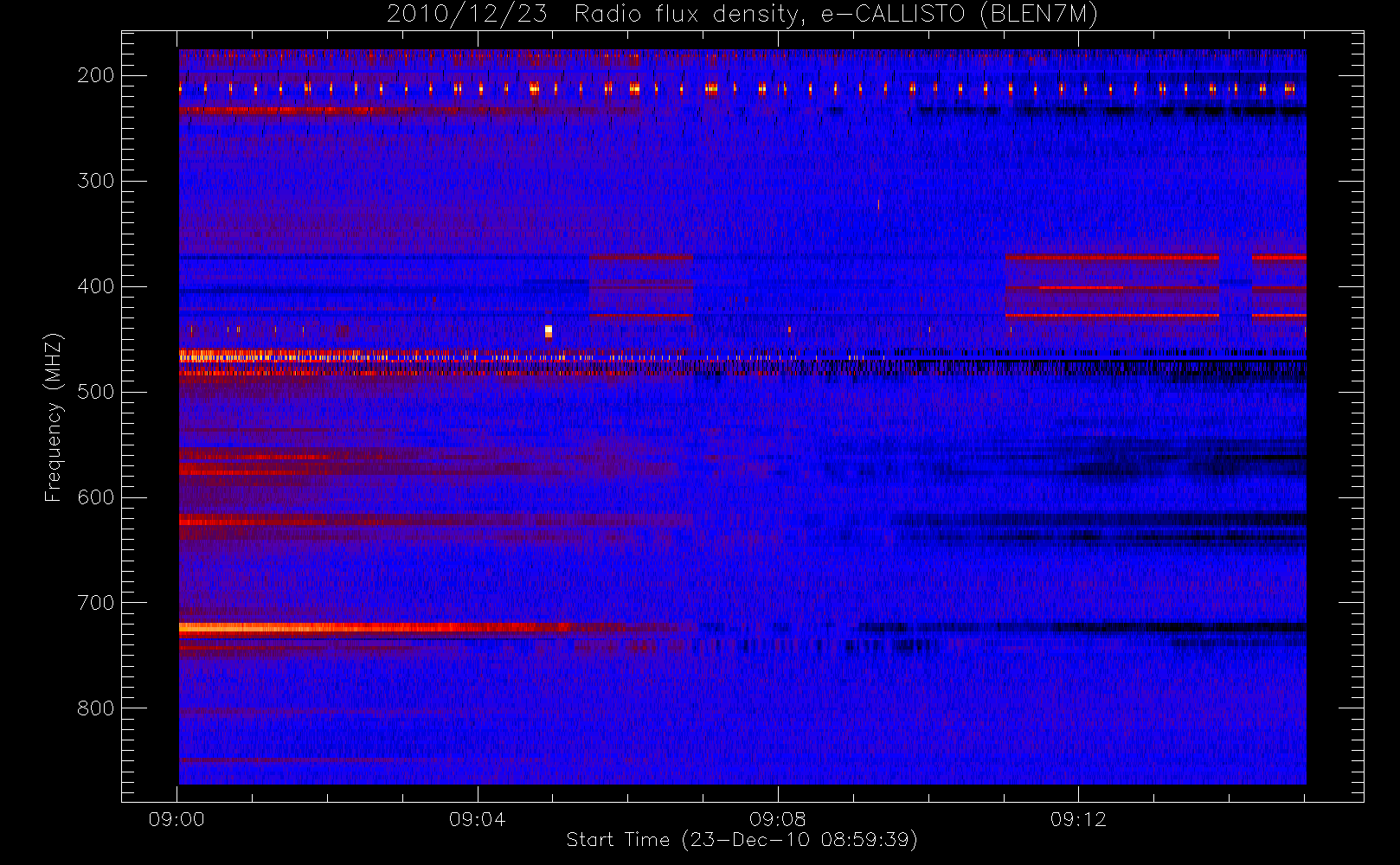This screenshot has height=865, width=1400.
Task: Click the 600 frequency tick label
Action: pos(95,497)
